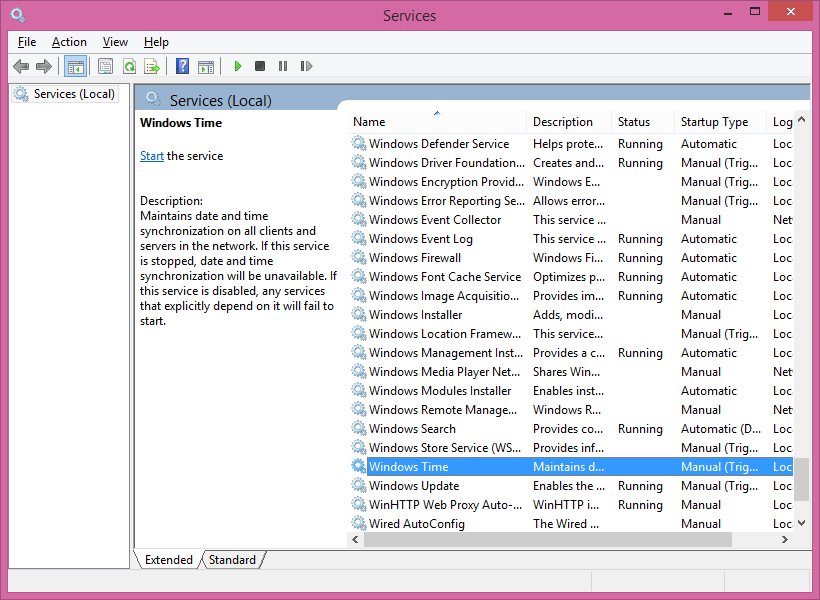The height and width of the screenshot is (600, 820).
Task: Start the Windows Time service using the toolbar
Action: (237, 66)
